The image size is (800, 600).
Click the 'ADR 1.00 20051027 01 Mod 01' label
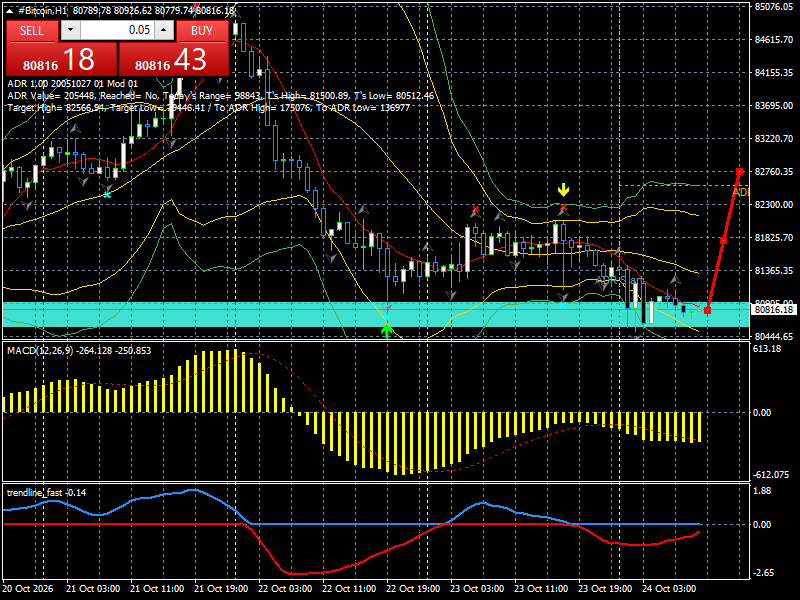(72, 84)
